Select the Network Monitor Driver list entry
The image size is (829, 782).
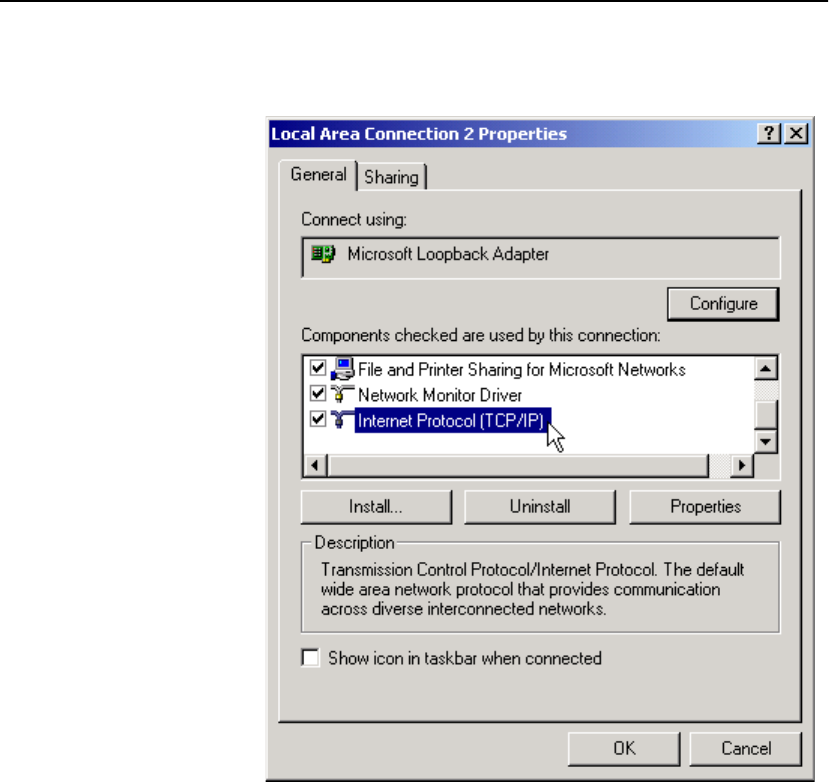pyautogui.click(x=440, y=395)
